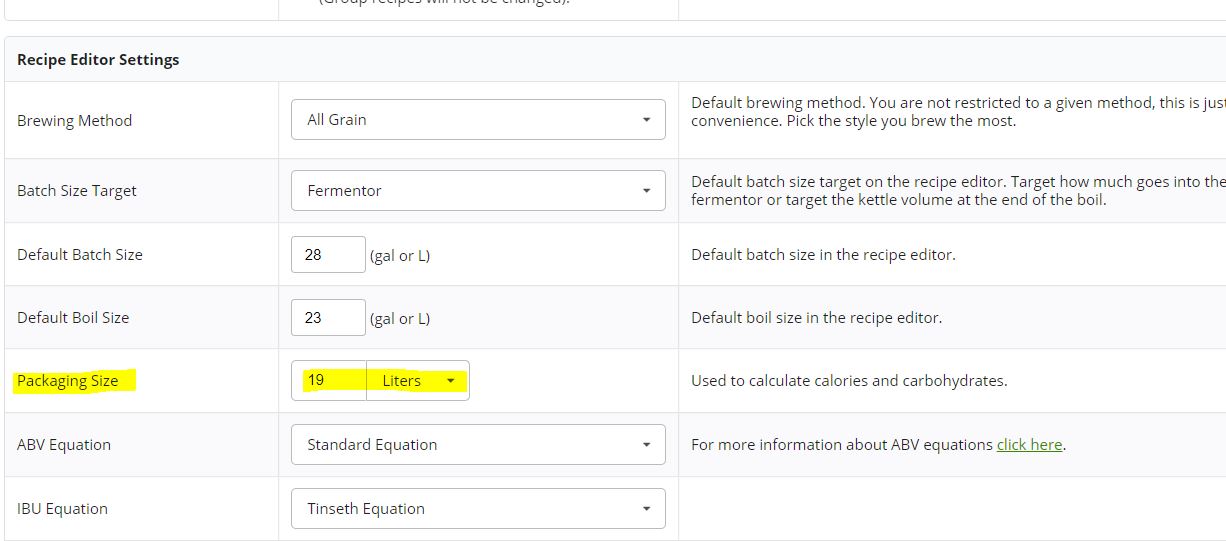Click the Default Batch Size input field
The width and height of the screenshot is (1226, 541).
point(328,255)
